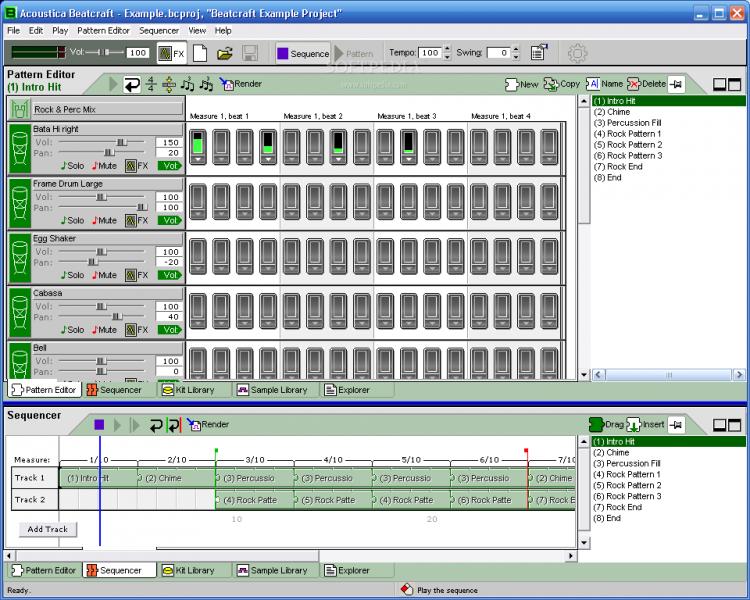Click the disabled save floppy disk icon

(250, 53)
